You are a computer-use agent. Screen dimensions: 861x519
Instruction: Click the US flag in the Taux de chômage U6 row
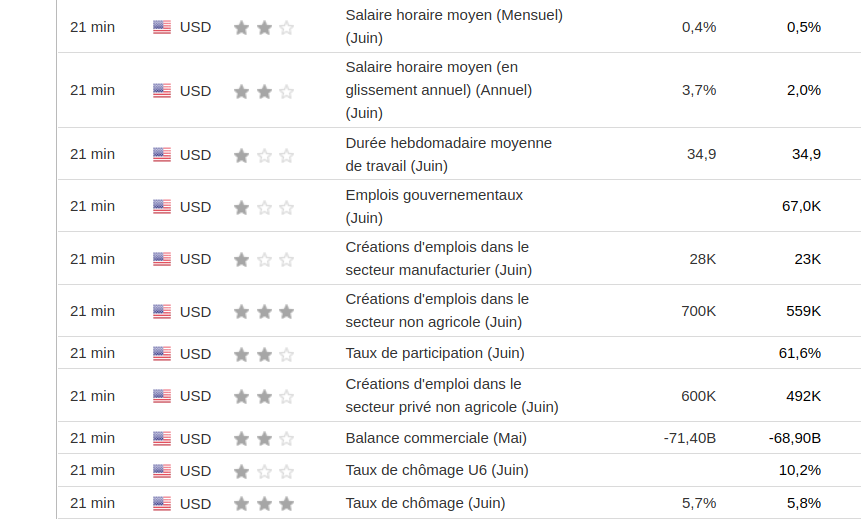tap(162, 471)
